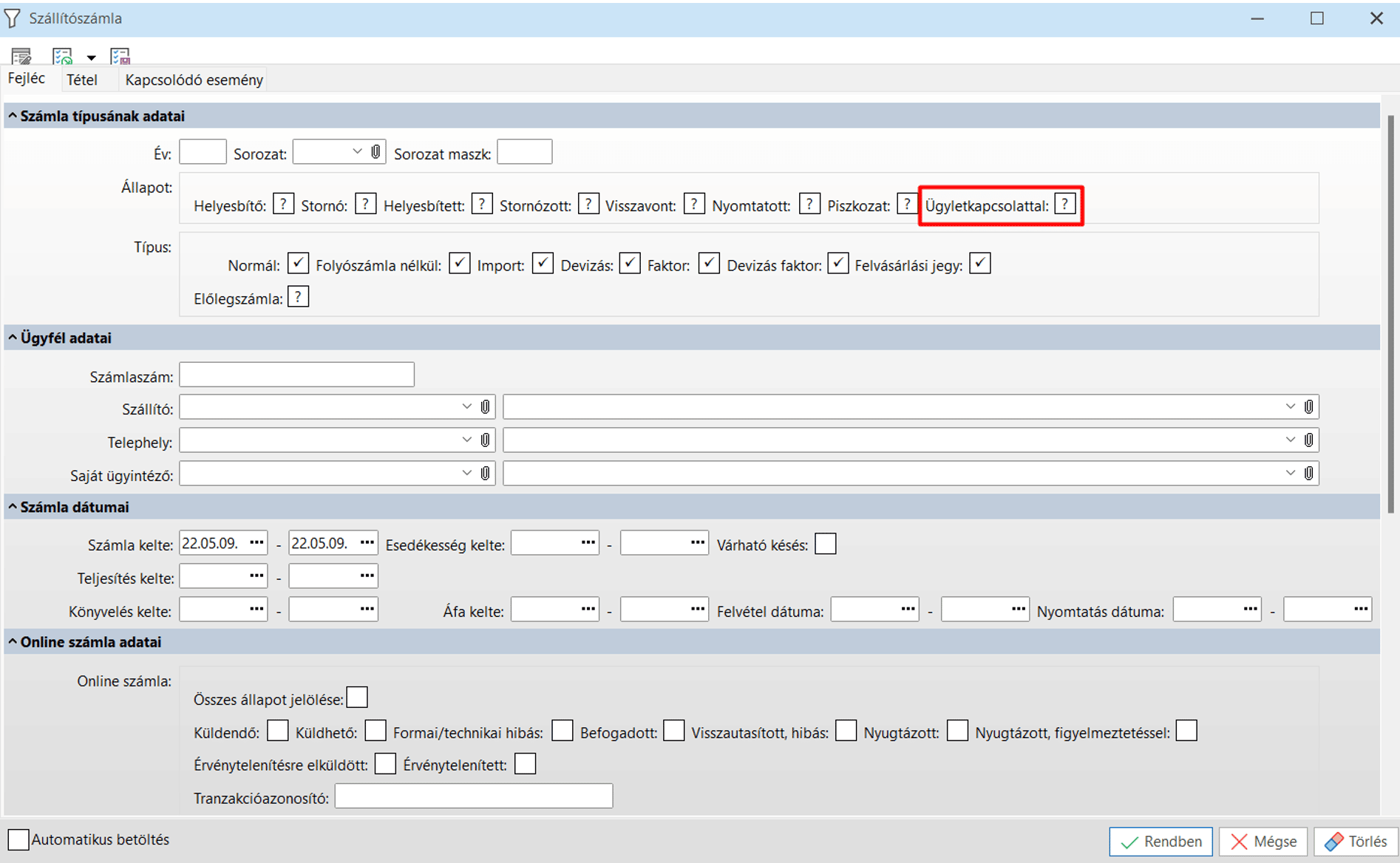The height and width of the screenshot is (863, 1400).
Task: Open date picker for Számla kelte end date
Action: click(x=367, y=542)
